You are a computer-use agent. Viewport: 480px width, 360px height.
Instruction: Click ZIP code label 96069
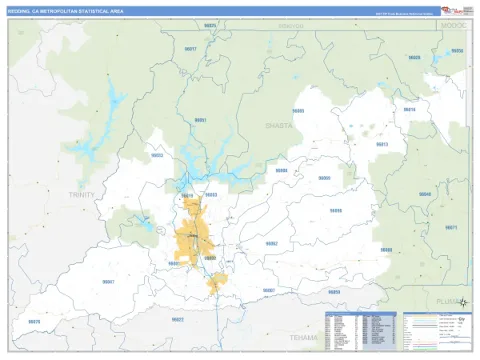pyautogui.click(x=324, y=178)
